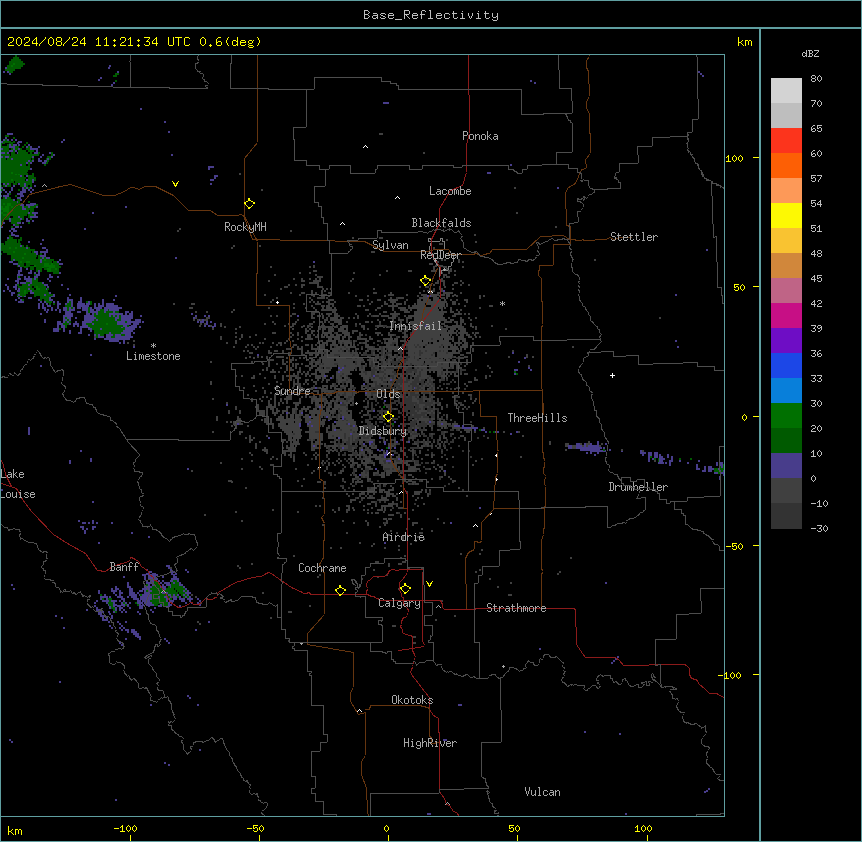The height and width of the screenshot is (842, 862).
Task: Click the Sylvan label
Action: tap(390, 245)
